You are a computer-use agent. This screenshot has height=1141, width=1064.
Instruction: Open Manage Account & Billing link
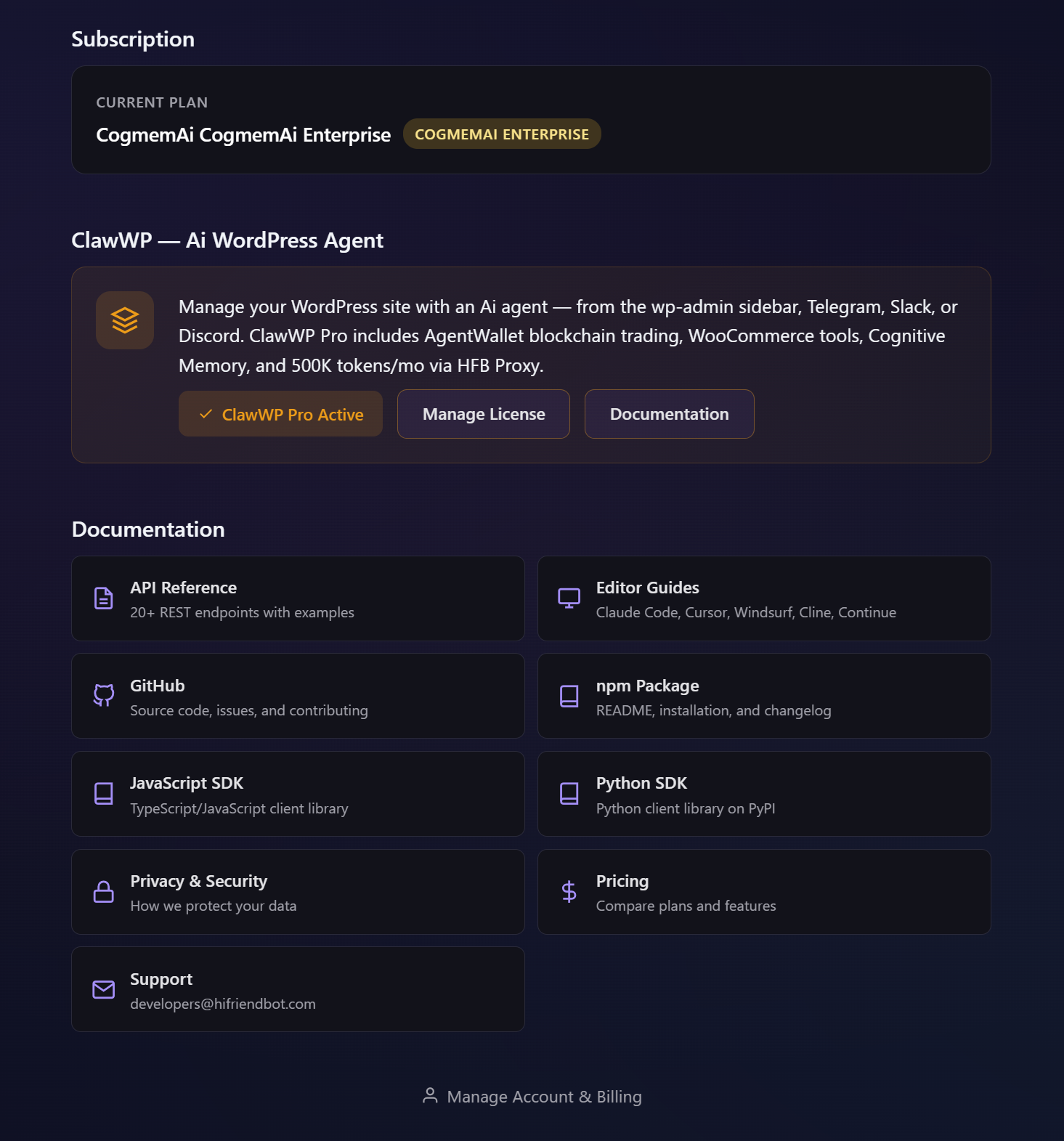point(544,1097)
